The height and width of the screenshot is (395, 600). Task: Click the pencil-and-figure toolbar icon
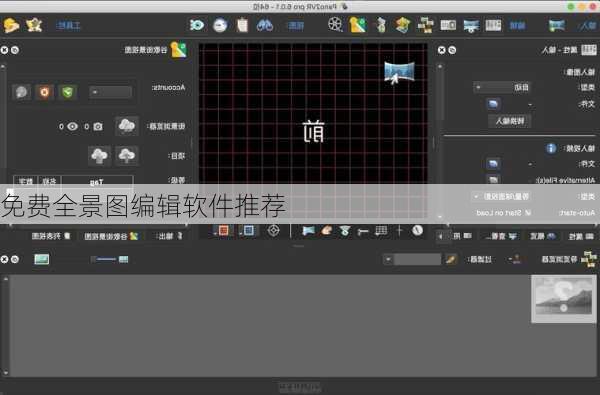point(381,25)
